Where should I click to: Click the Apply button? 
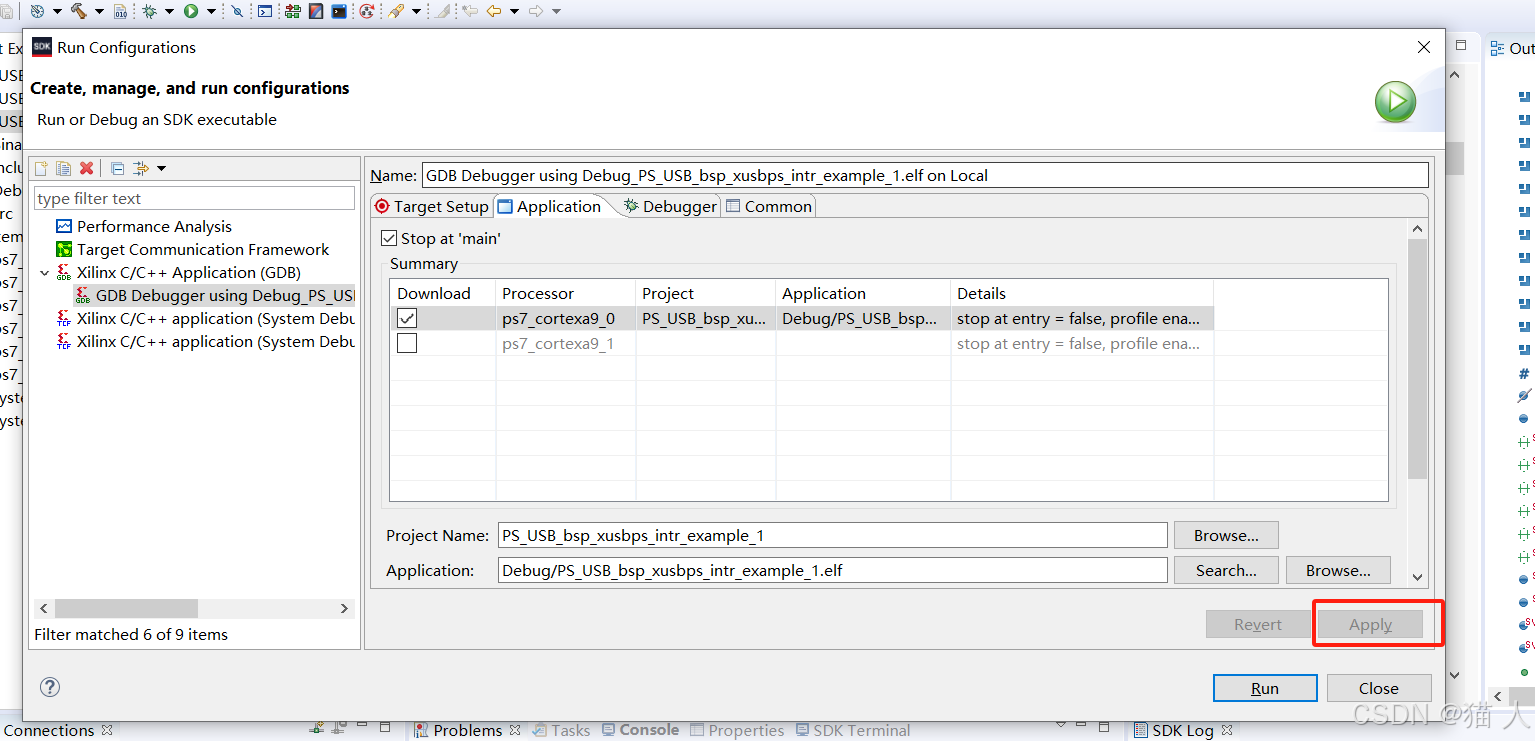1370,624
